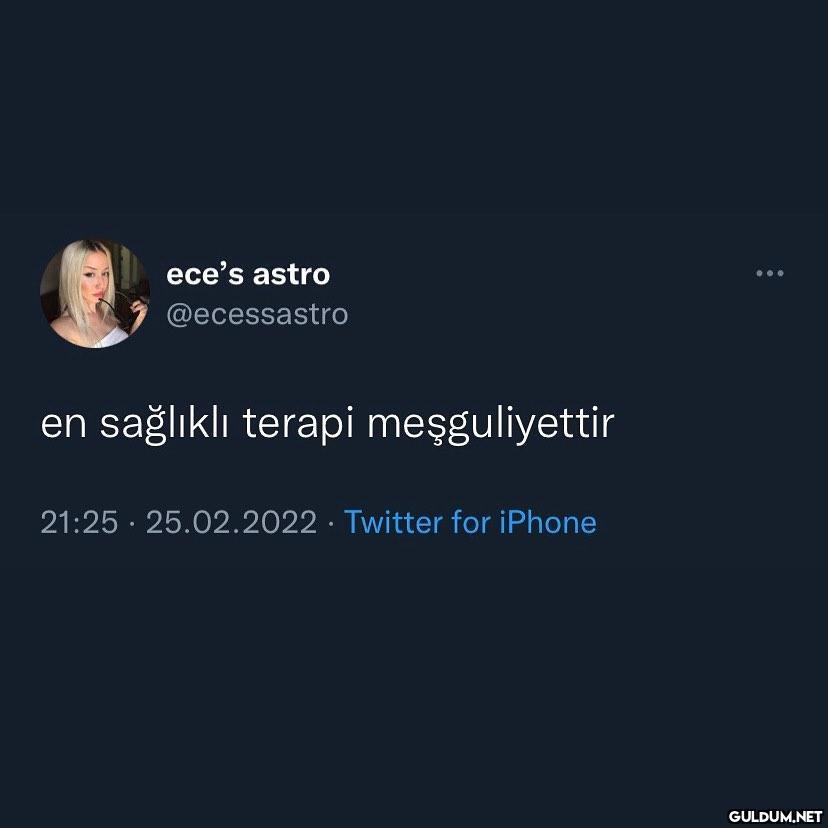
Task: Select the word terapi in the tweet
Action: 298,424
